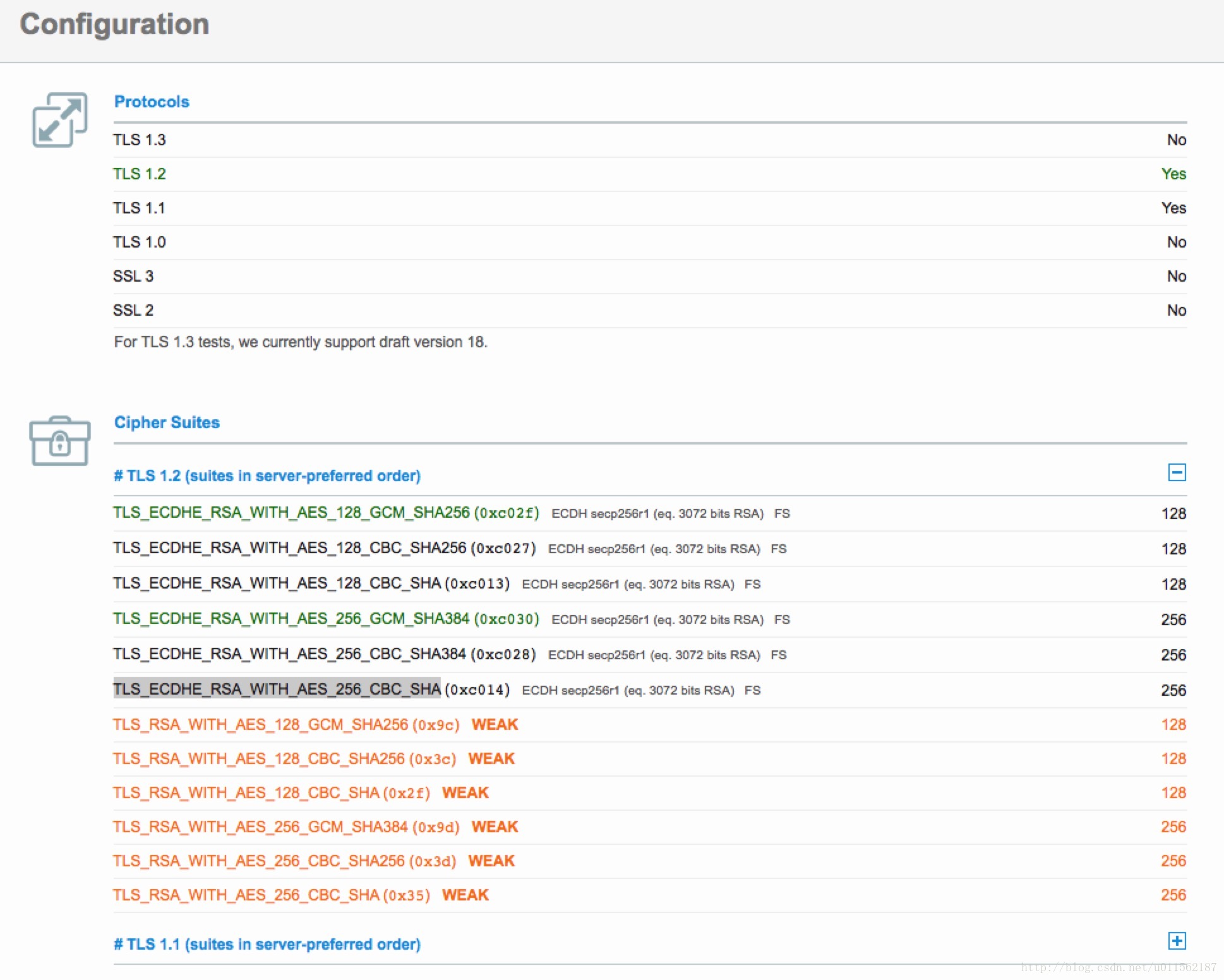The width and height of the screenshot is (1224, 980).
Task: Click the WEAK label on the 0x3c suite
Action: 491,759
